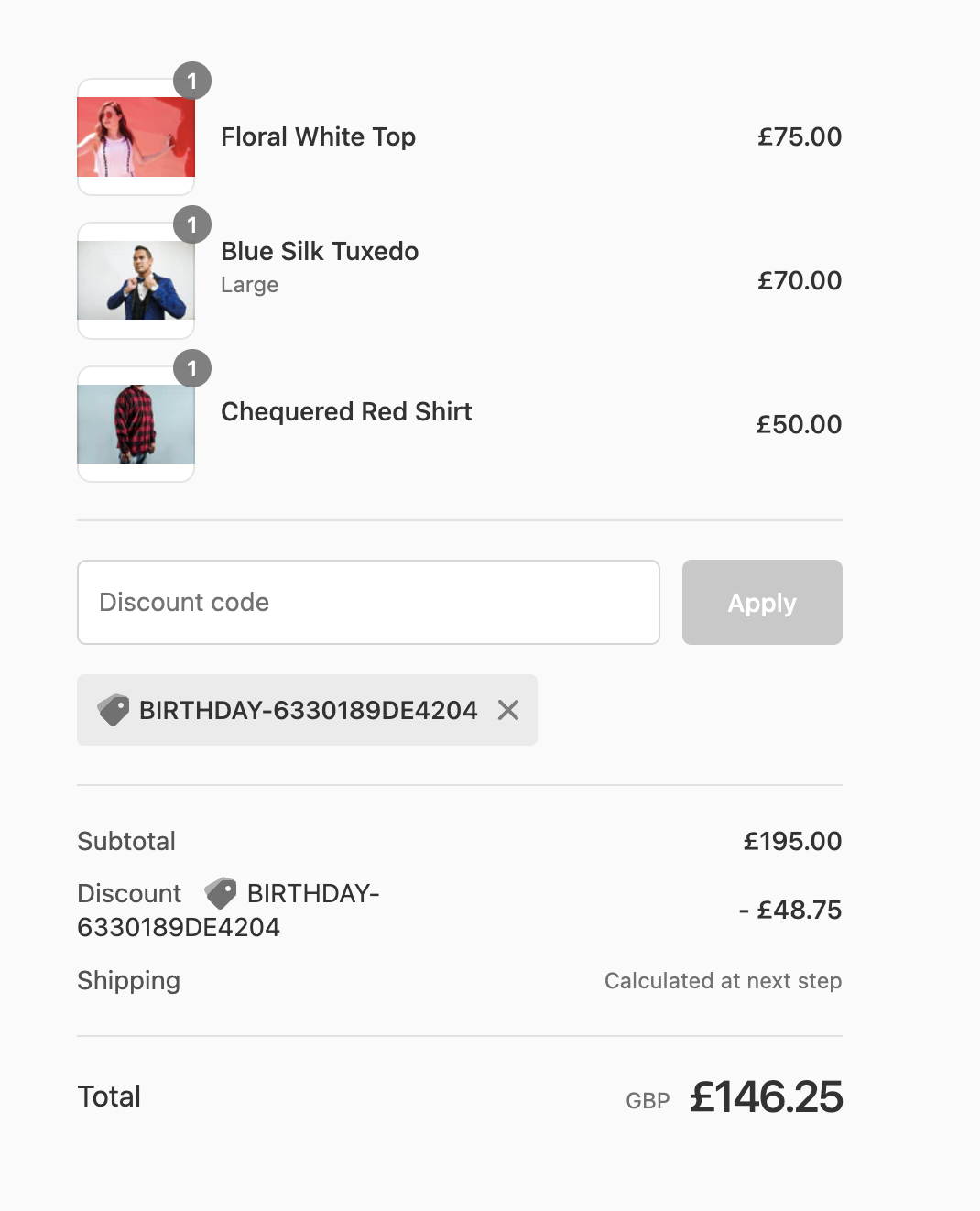
Task: Click the Blue Silk Tuxedo product name
Action: click(x=320, y=252)
